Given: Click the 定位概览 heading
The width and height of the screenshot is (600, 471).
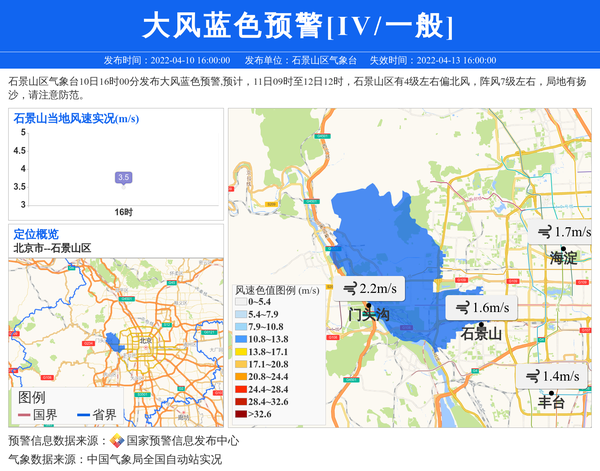Looking at the screenshot, I should pyautogui.click(x=36, y=234).
